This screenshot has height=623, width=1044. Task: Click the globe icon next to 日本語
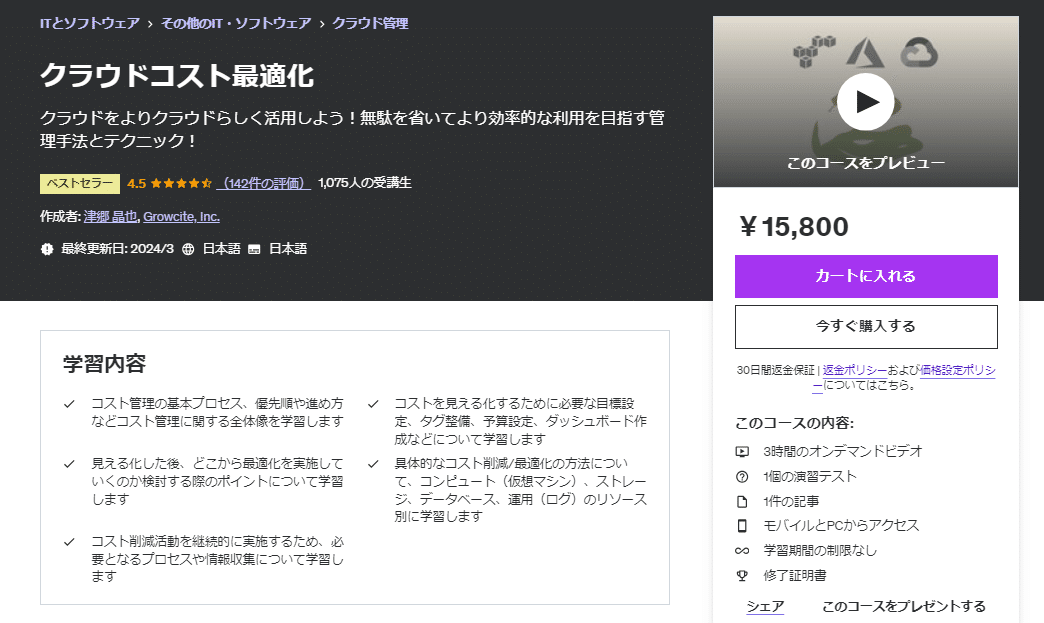(x=188, y=248)
